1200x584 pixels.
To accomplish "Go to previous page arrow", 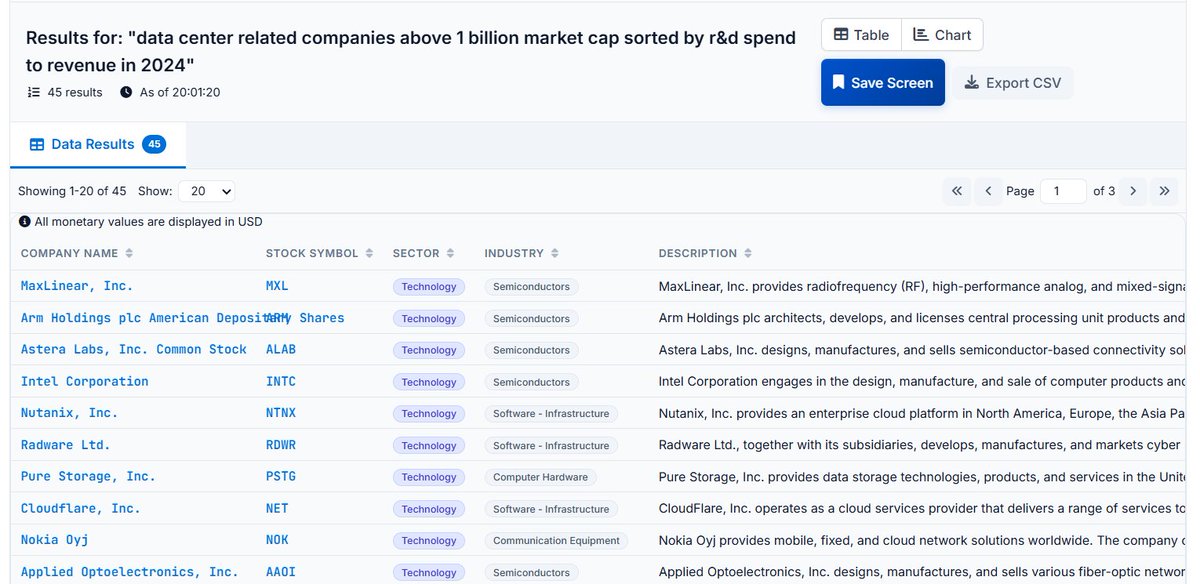I will pos(988,191).
